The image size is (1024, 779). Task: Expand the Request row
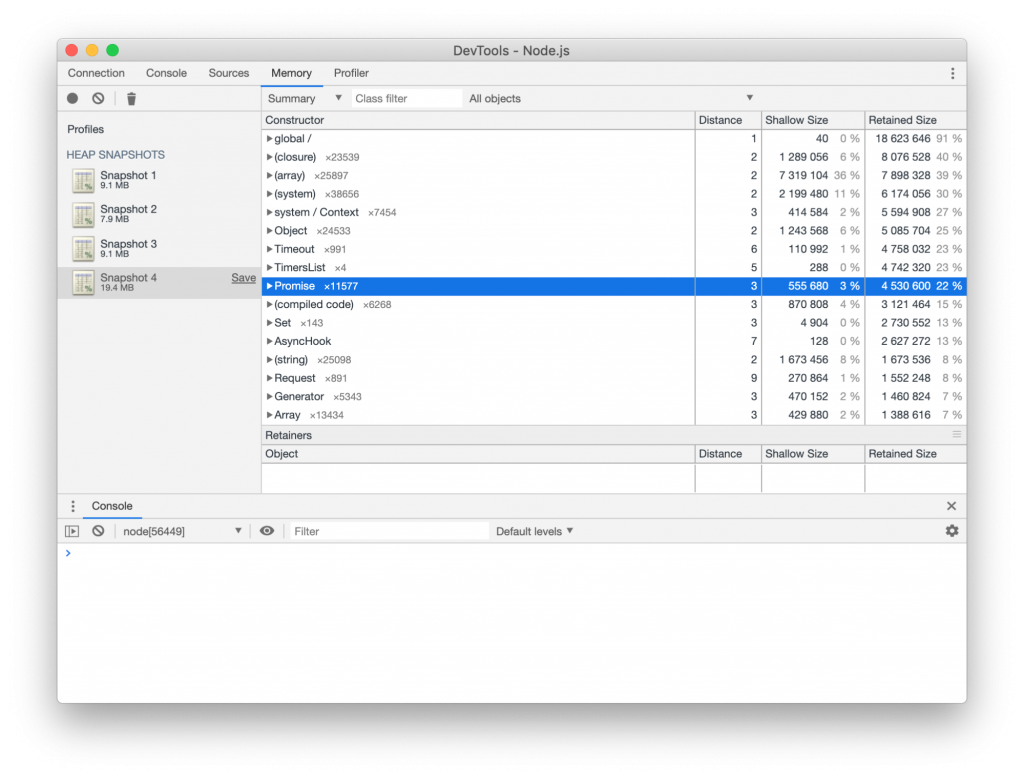tap(269, 378)
